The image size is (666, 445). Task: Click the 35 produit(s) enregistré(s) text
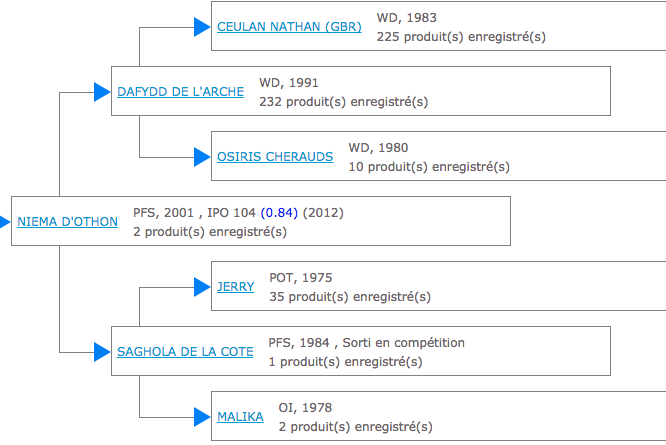350,297
